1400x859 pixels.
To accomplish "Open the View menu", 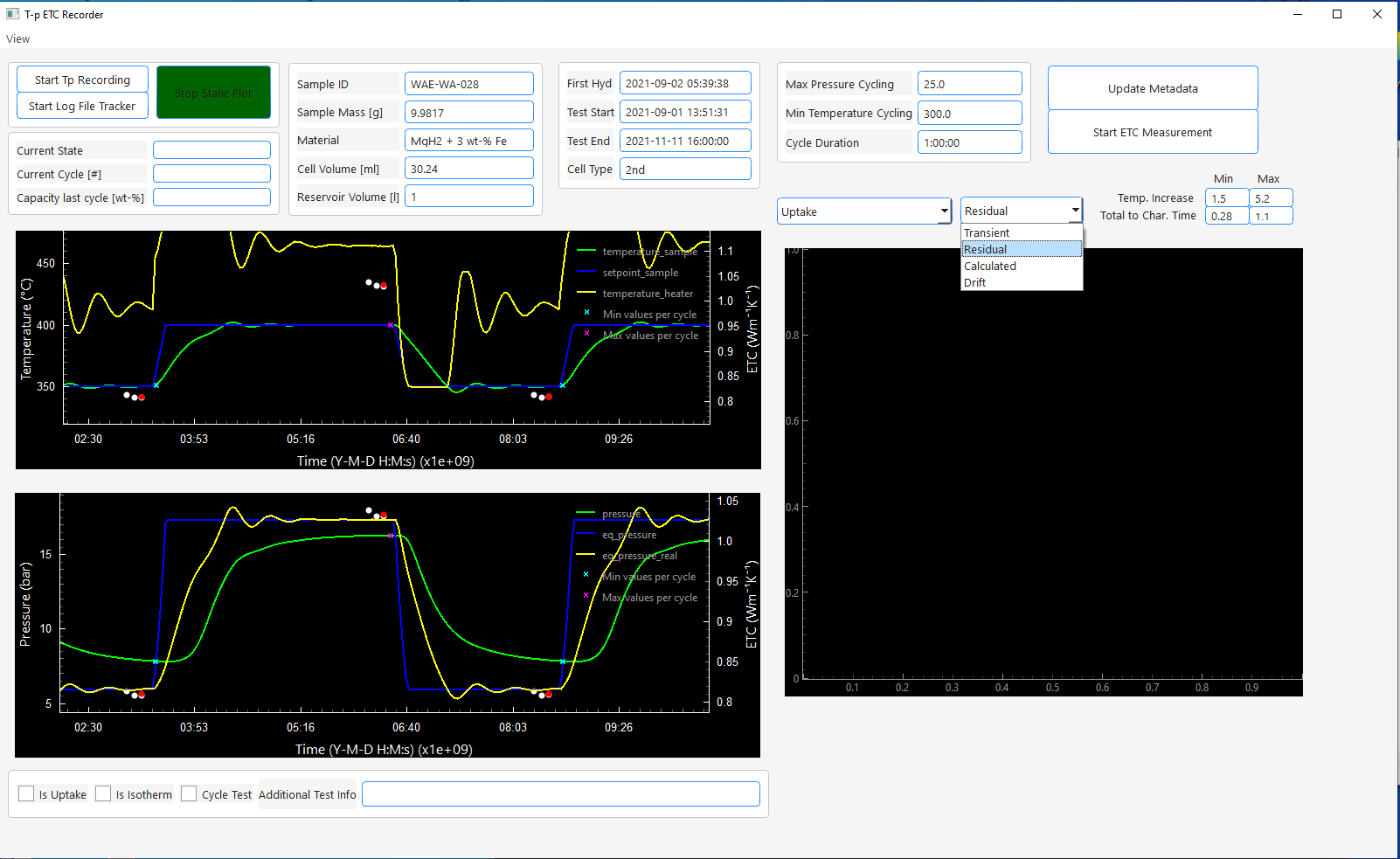I will [17, 38].
